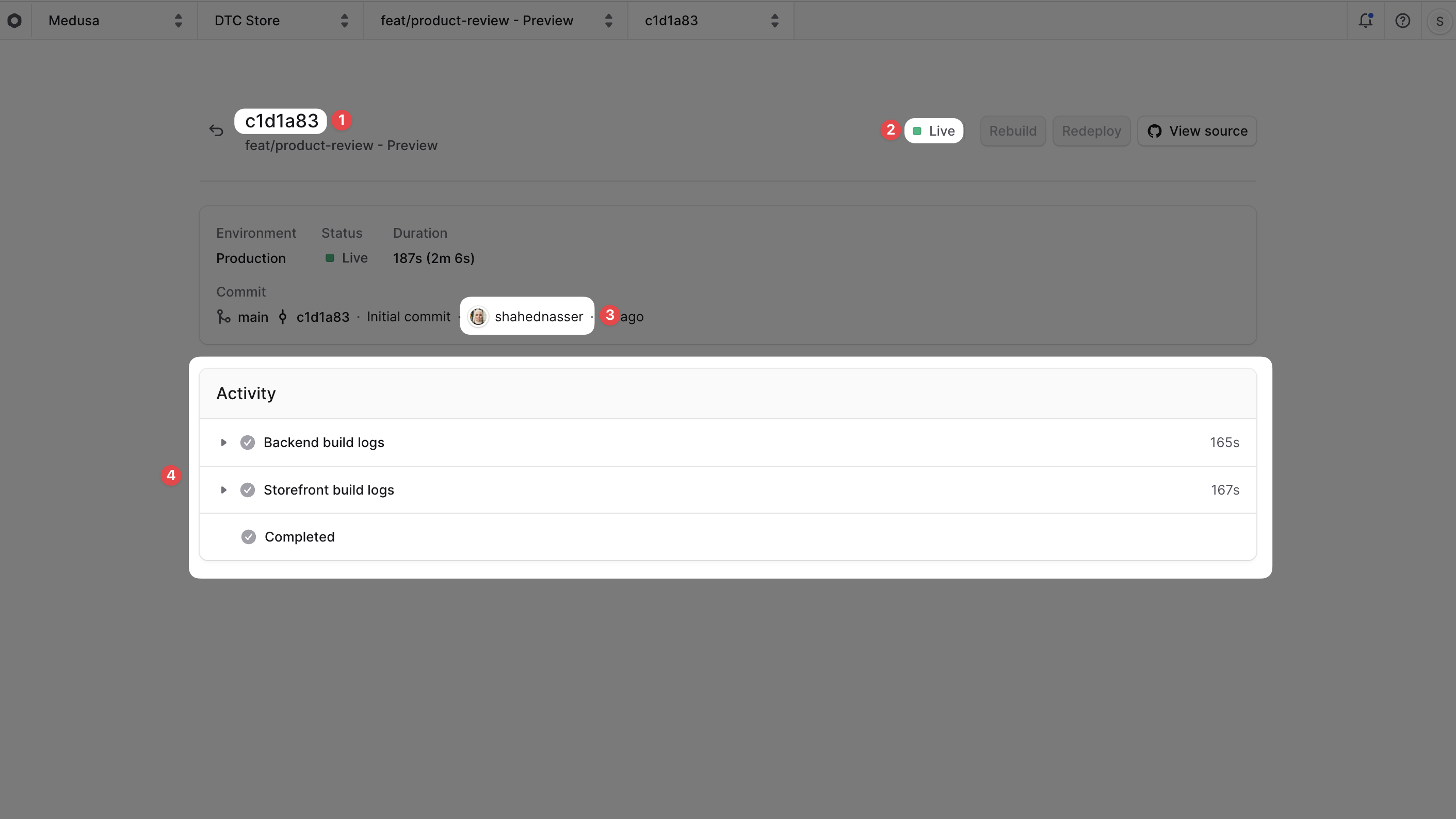Screen dimensions: 1456x819
Task: Click the app logo in the top-left corner
Action: 15,20
